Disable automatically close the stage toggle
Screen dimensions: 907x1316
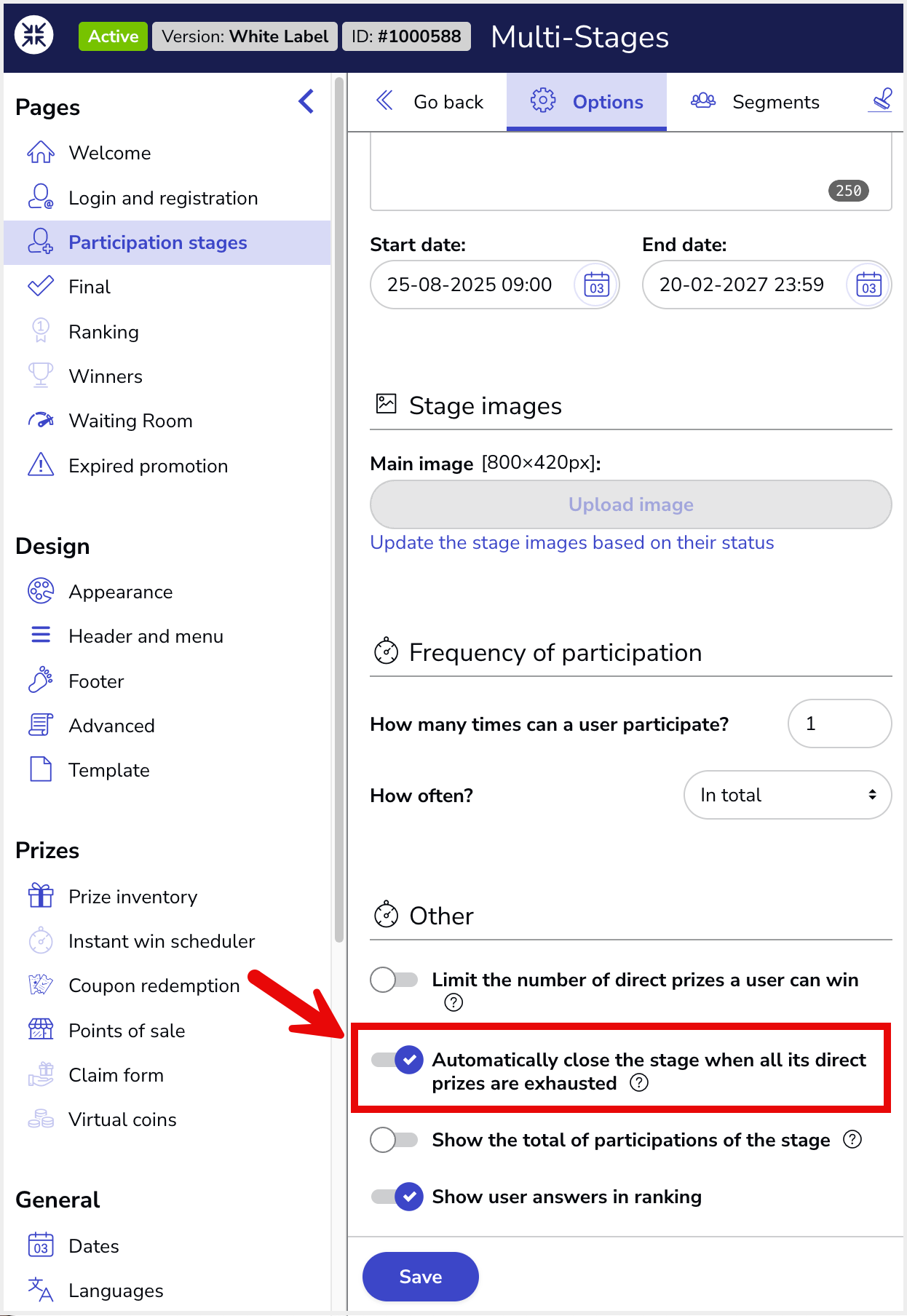(x=397, y=1060)
